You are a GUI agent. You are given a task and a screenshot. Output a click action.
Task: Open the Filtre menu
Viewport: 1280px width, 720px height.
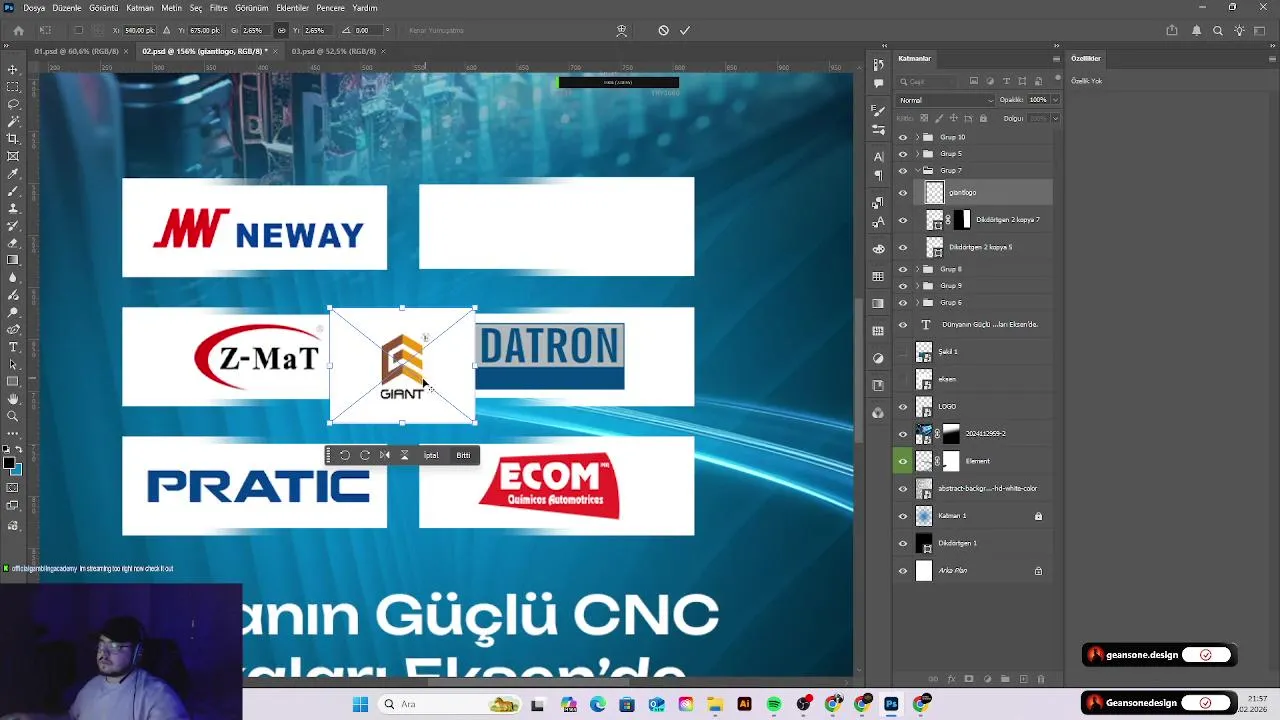218,8
